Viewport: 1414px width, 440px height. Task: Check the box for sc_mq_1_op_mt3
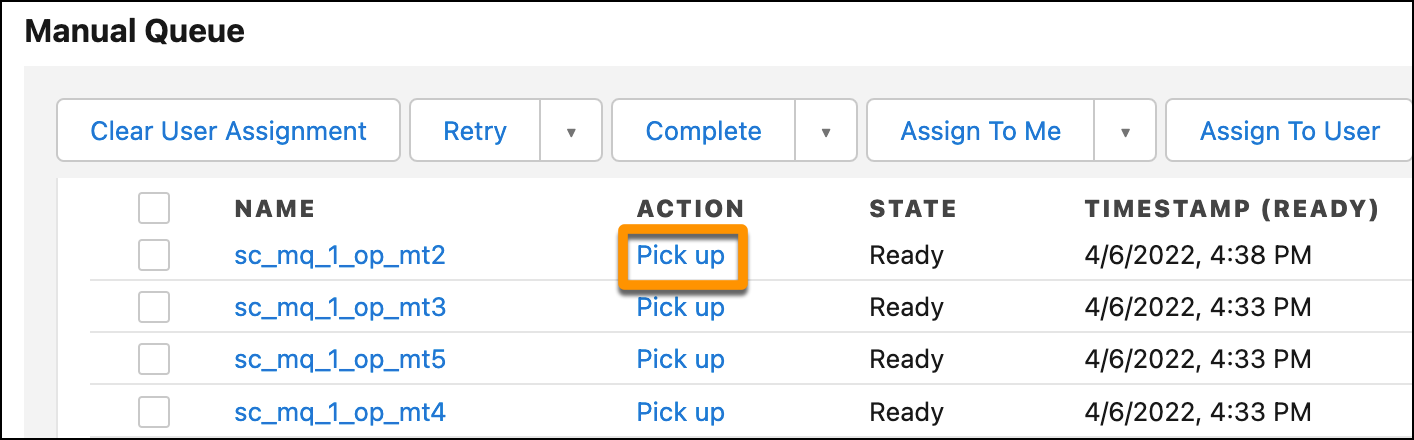pos(154,307)
